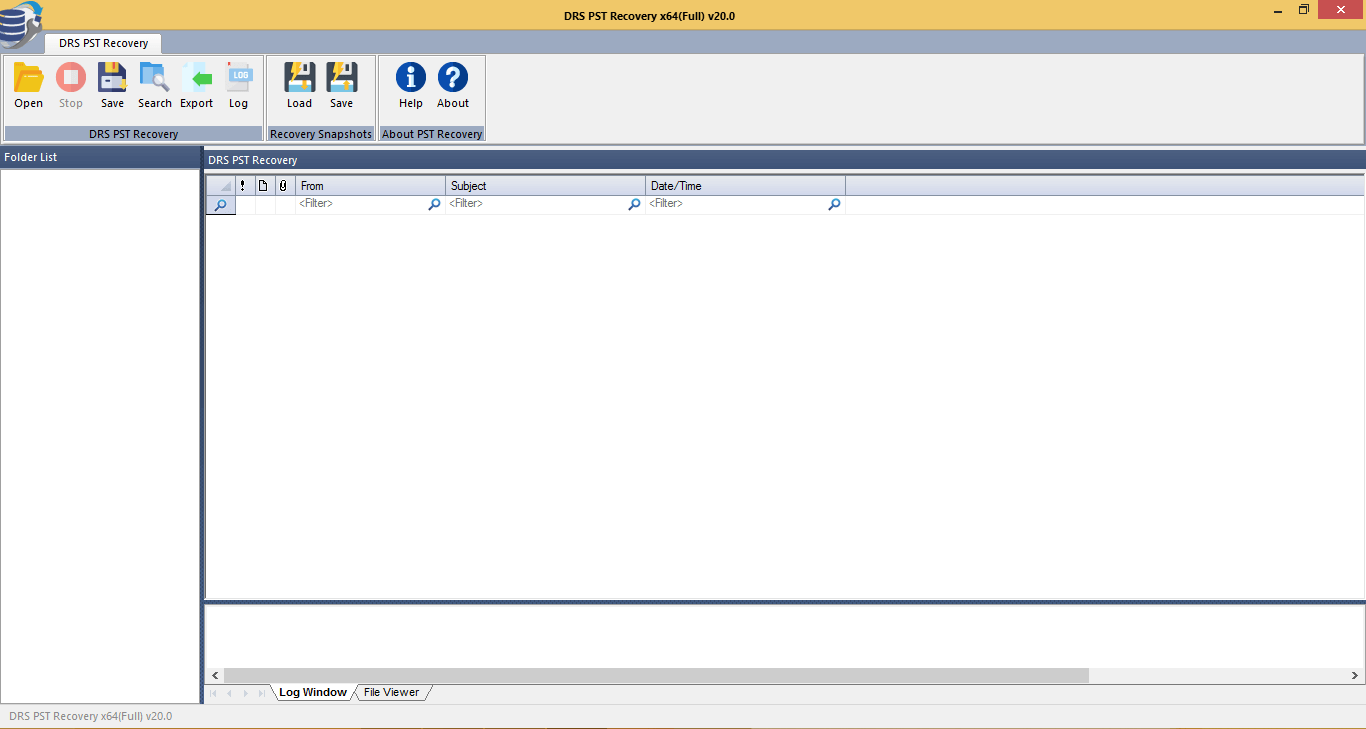1366x729 pixels.
Task: Click the application database logo icon
Action: point(20,25)
